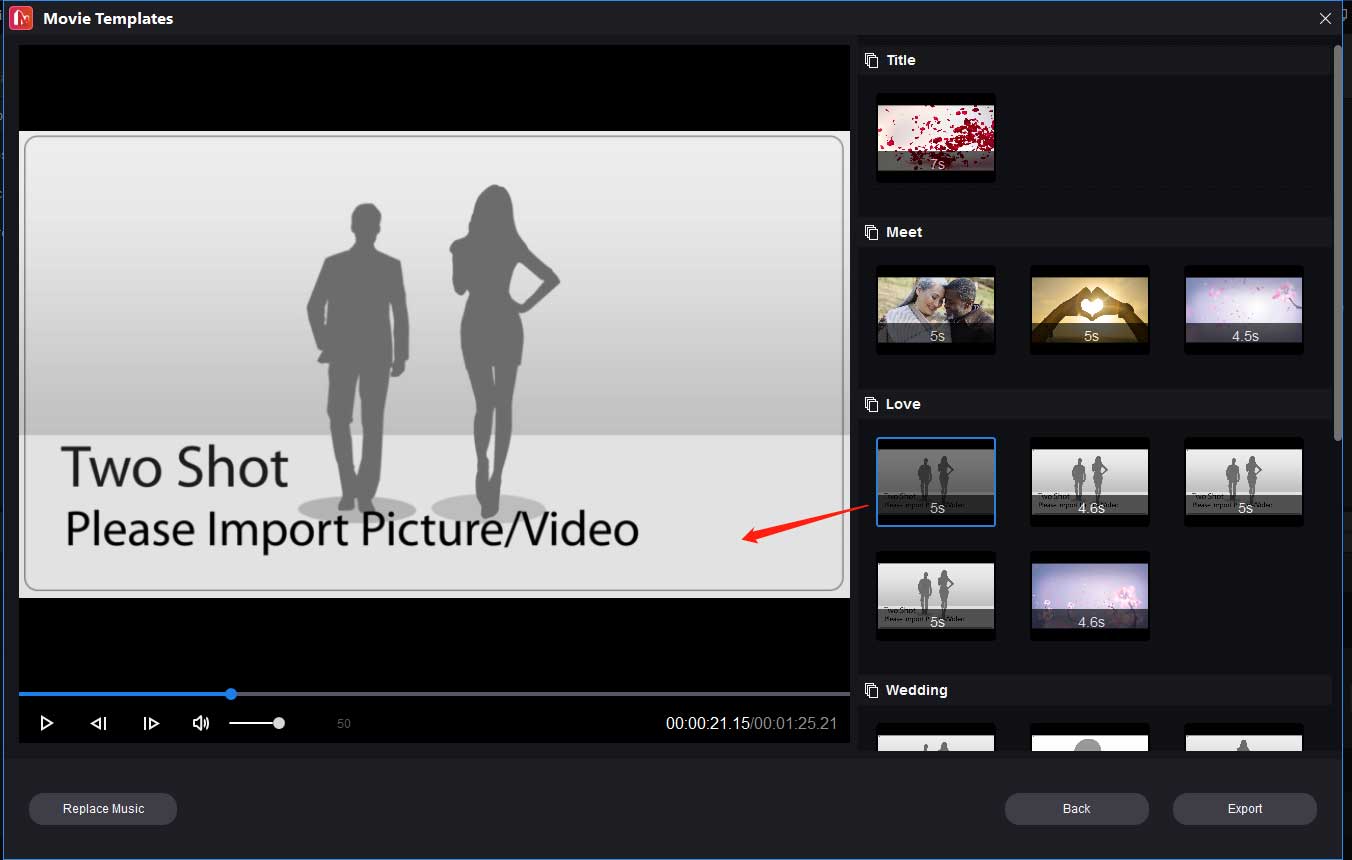Viewport: 1352px width, 860px height.
Task: Select the 7s rose petals Title clip
Action: point(936,138)
